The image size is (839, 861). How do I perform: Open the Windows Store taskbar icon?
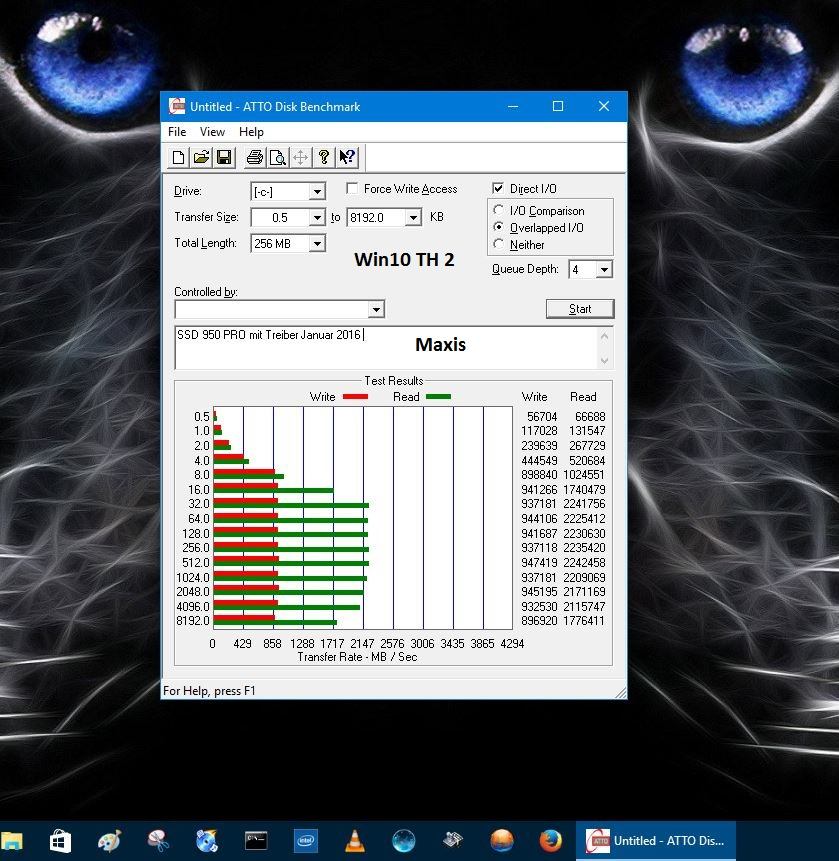point(60,841)
